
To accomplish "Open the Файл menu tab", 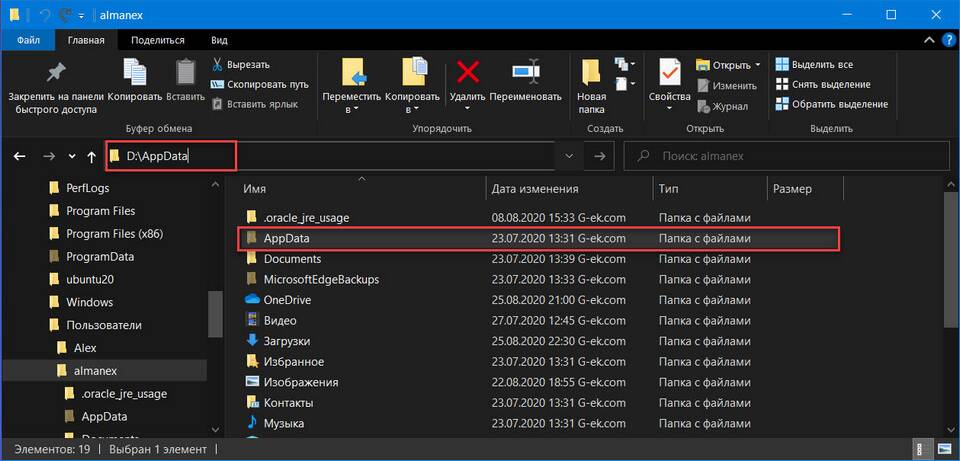I will (28, 40).
